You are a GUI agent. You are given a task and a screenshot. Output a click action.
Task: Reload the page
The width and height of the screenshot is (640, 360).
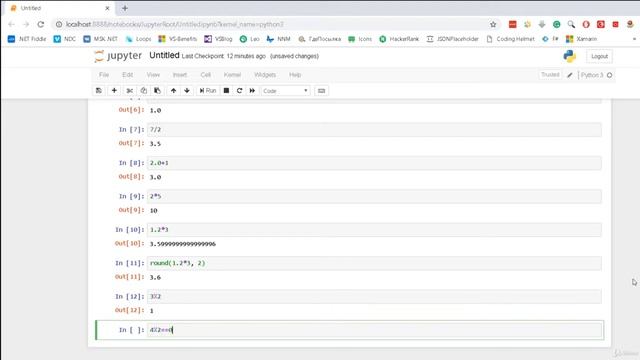(41, 24)
